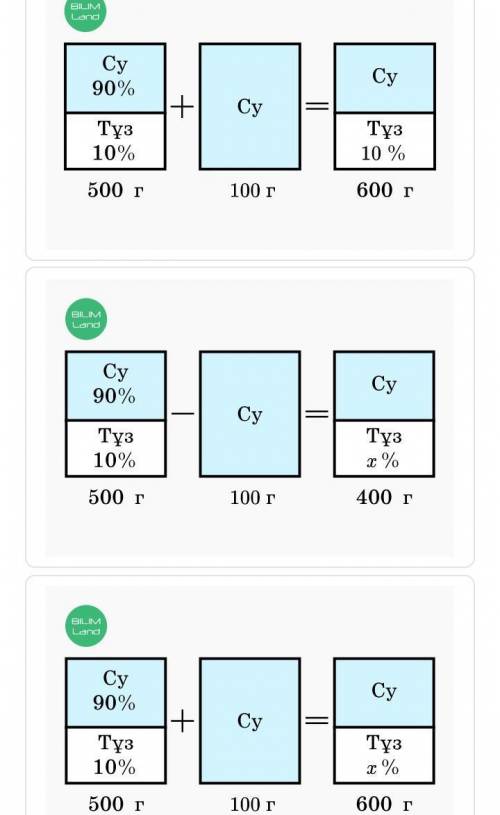Click the Су 90% section in the first diagram
500x815 pixels.
coord(115,78)
